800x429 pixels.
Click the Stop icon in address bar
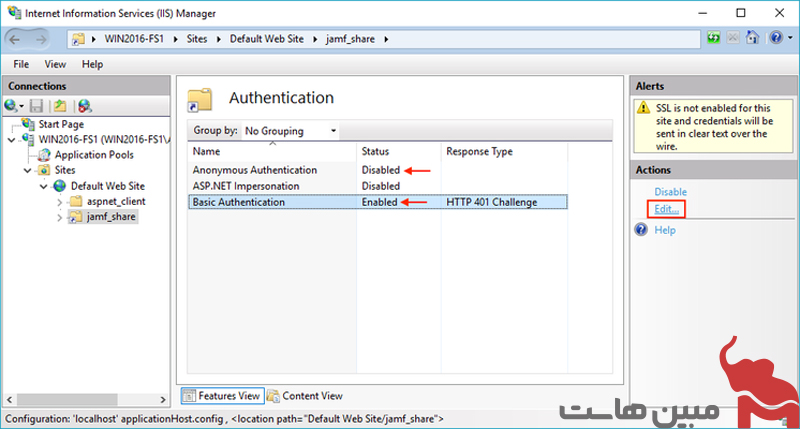click(733, 38)
